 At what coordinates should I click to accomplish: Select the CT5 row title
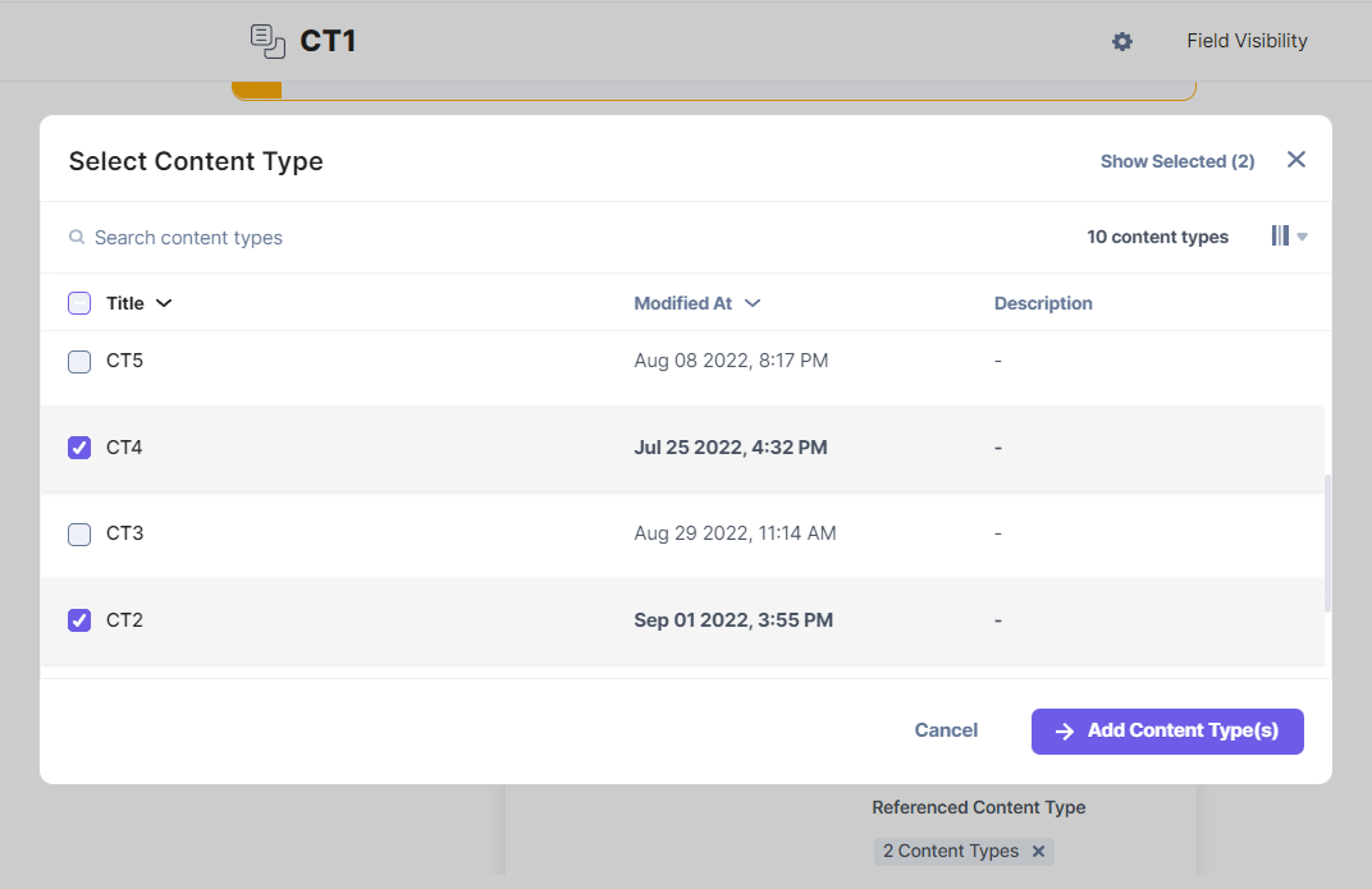click(x=125, y=361)
